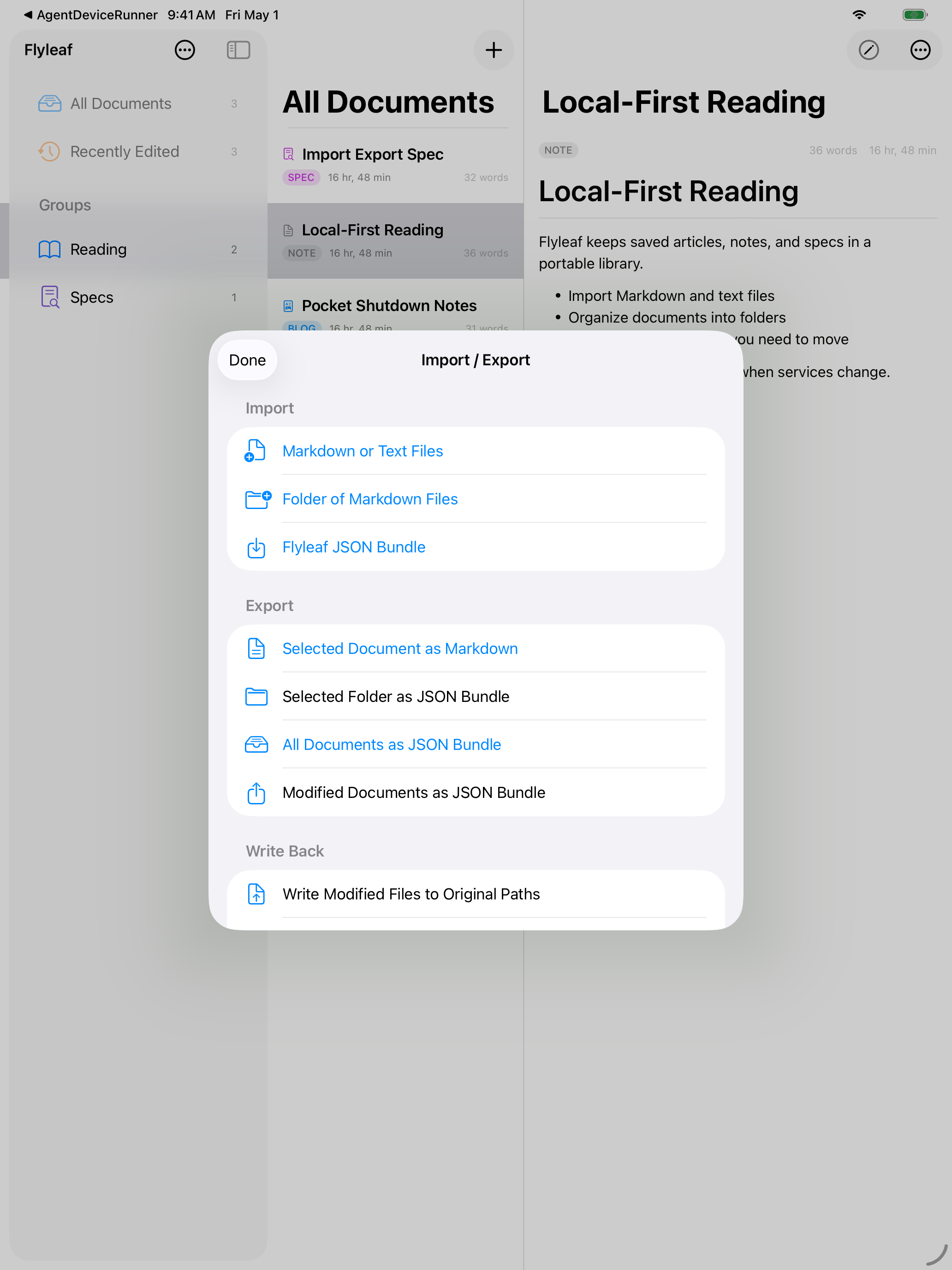Screen dimensions: 952x1270
Task: Click the Pocket Shutdown Notes row icon
Action: click(x=288, y=306)
